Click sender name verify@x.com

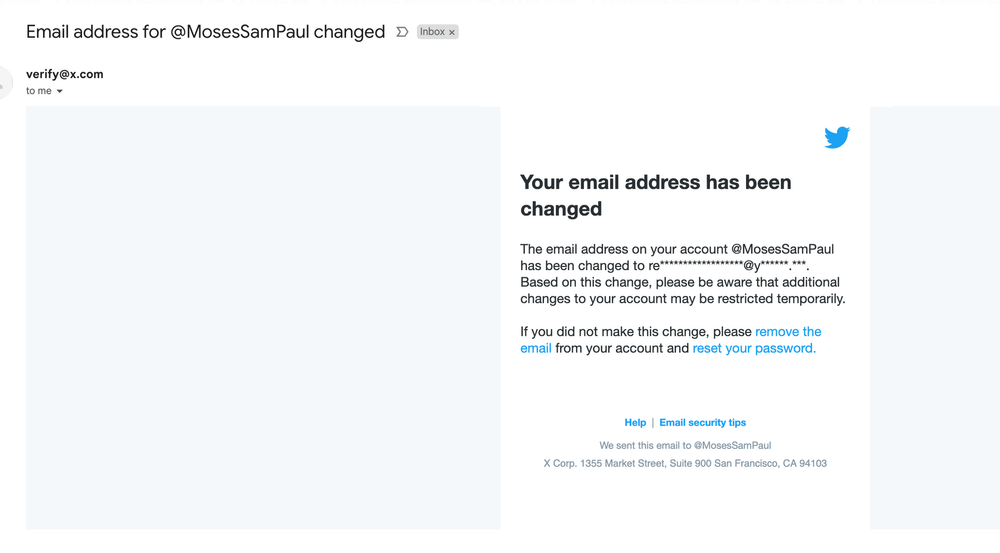(x=64, y=74)
